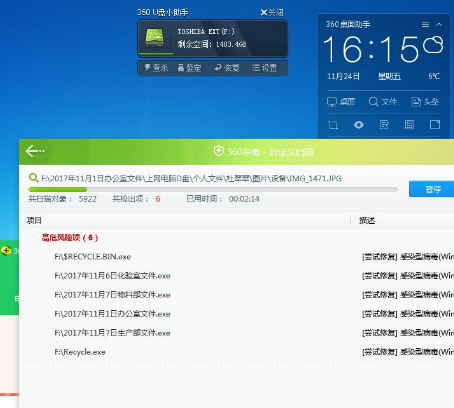The height and width of the screenshot is (408, 454).
Task: Click the green scan progress bar
Action: pyautogui.click(x=213, y=189)
